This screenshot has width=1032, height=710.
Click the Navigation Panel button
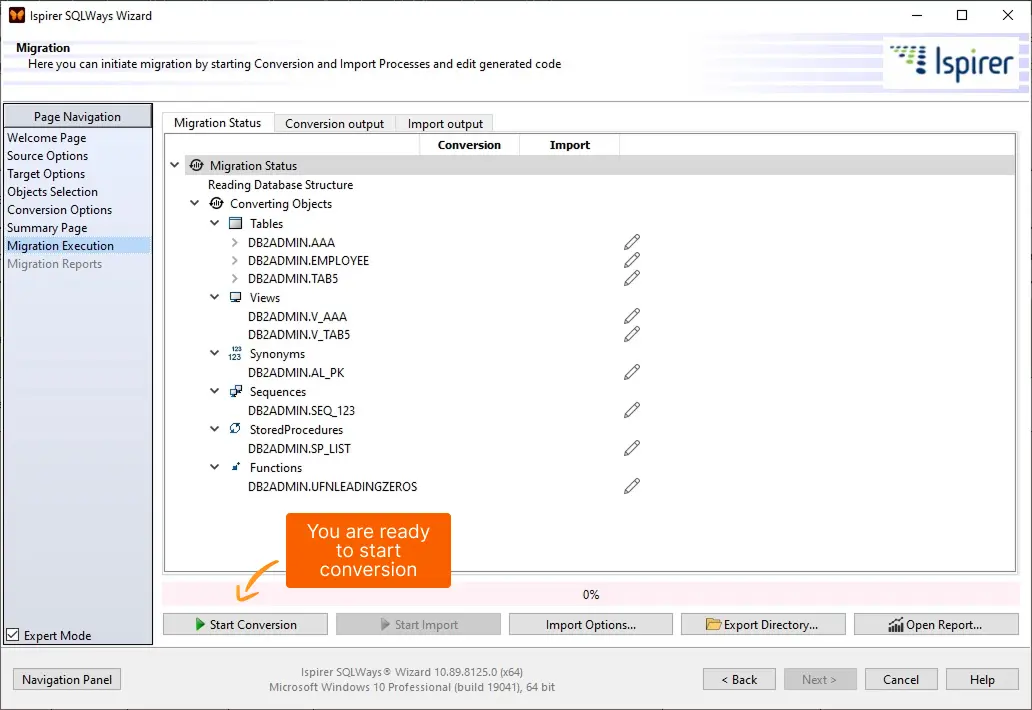point(67,679)
